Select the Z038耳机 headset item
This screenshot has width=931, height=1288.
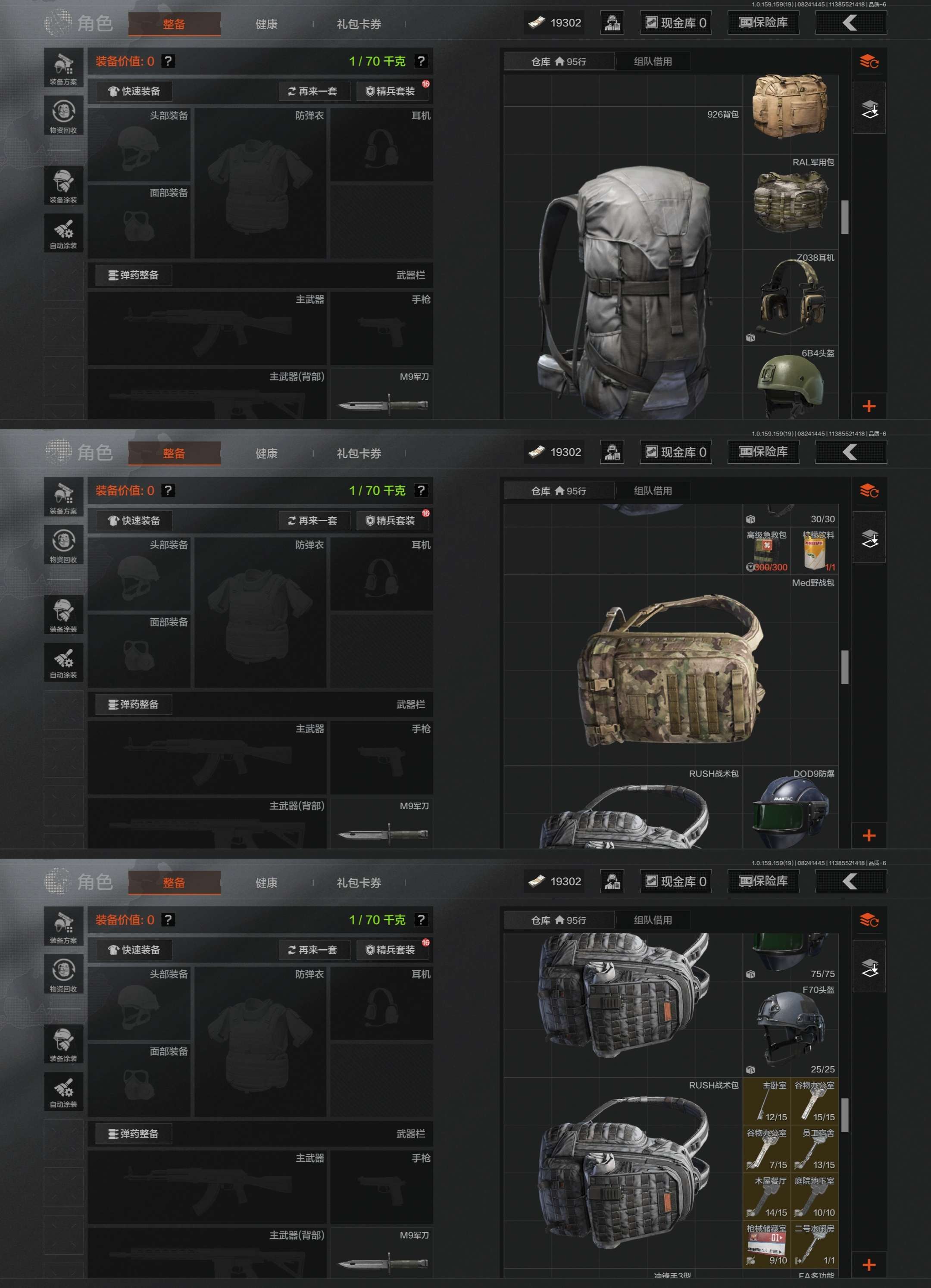790,297
